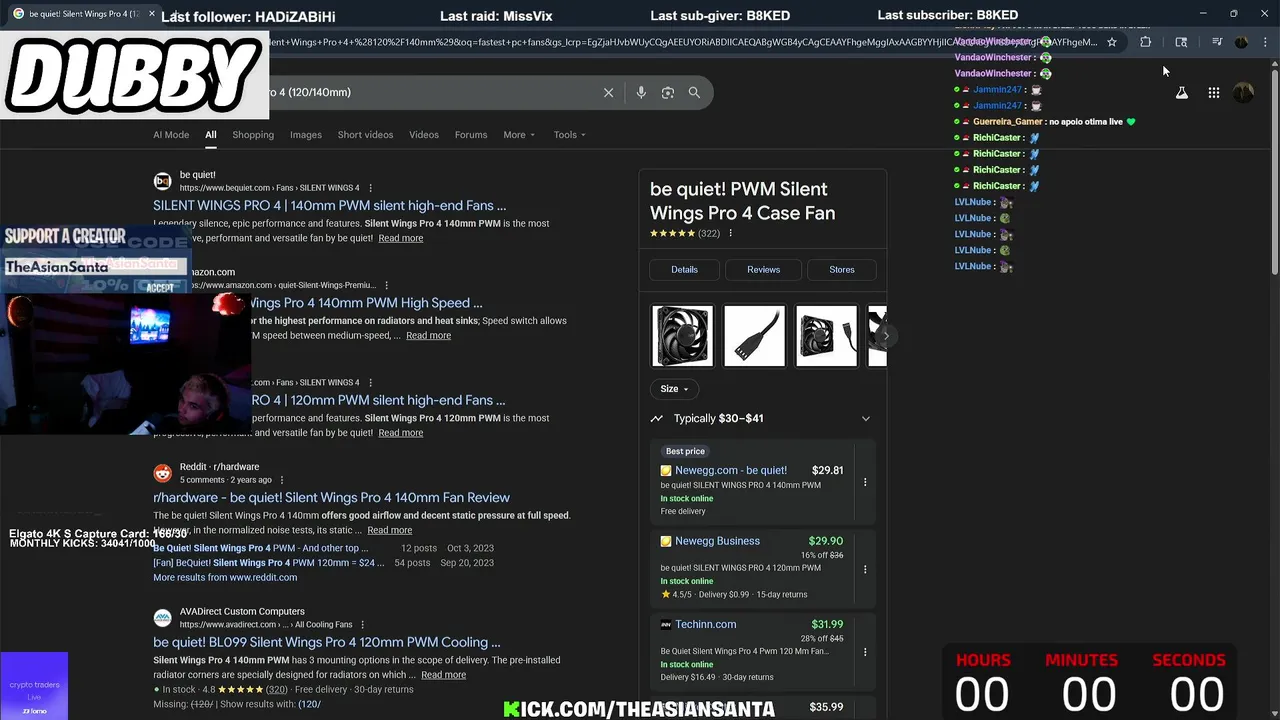Open search by image camera icon
Screen dimensions: 1280x720
tap(668, 92)
